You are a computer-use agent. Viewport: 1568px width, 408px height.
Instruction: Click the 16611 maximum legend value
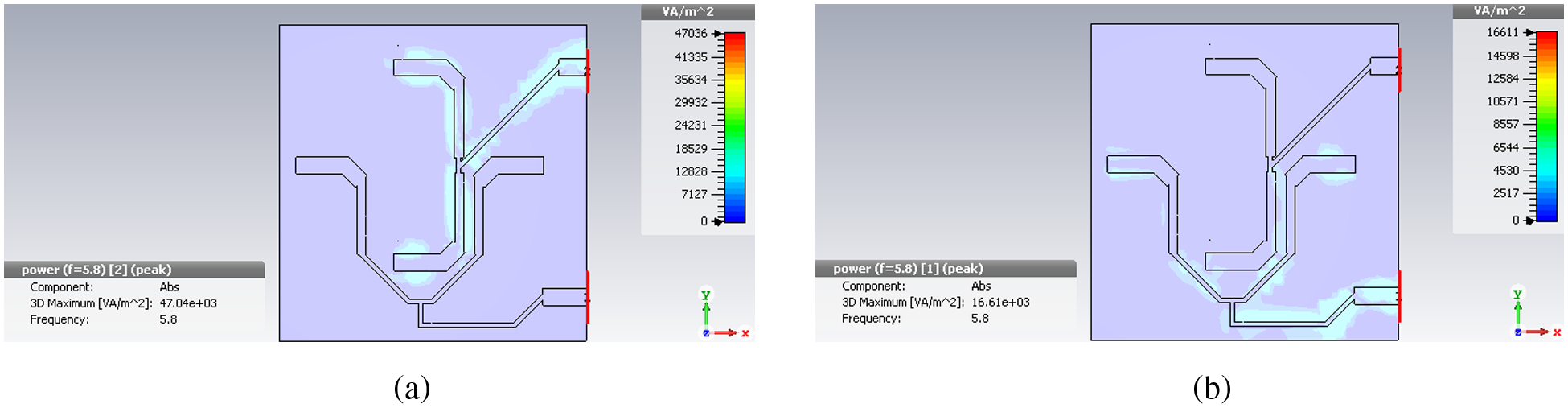pyautogui.click(x=1502, y=33)
